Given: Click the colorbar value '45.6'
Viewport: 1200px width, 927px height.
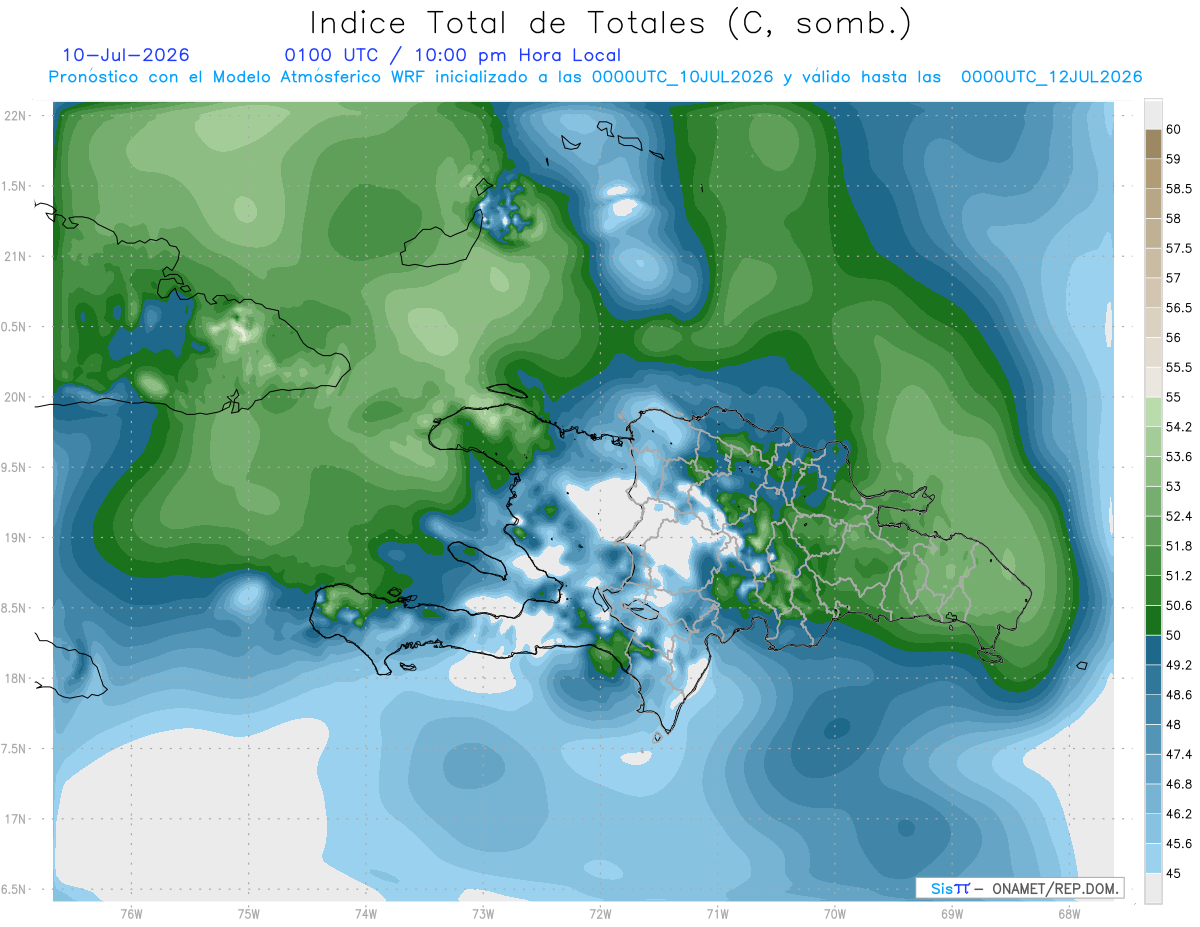Looking at the screenshot, I should pyautogui.click(x=1178, y=845).
